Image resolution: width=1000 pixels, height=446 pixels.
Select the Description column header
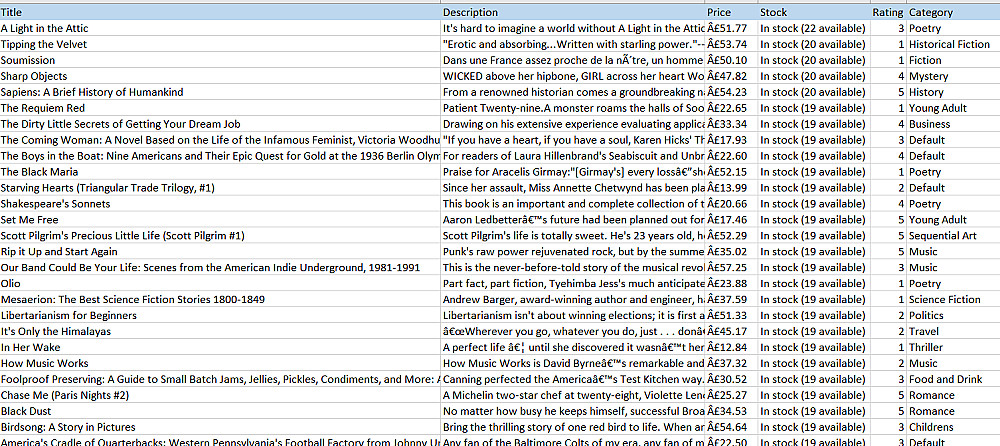573,12
